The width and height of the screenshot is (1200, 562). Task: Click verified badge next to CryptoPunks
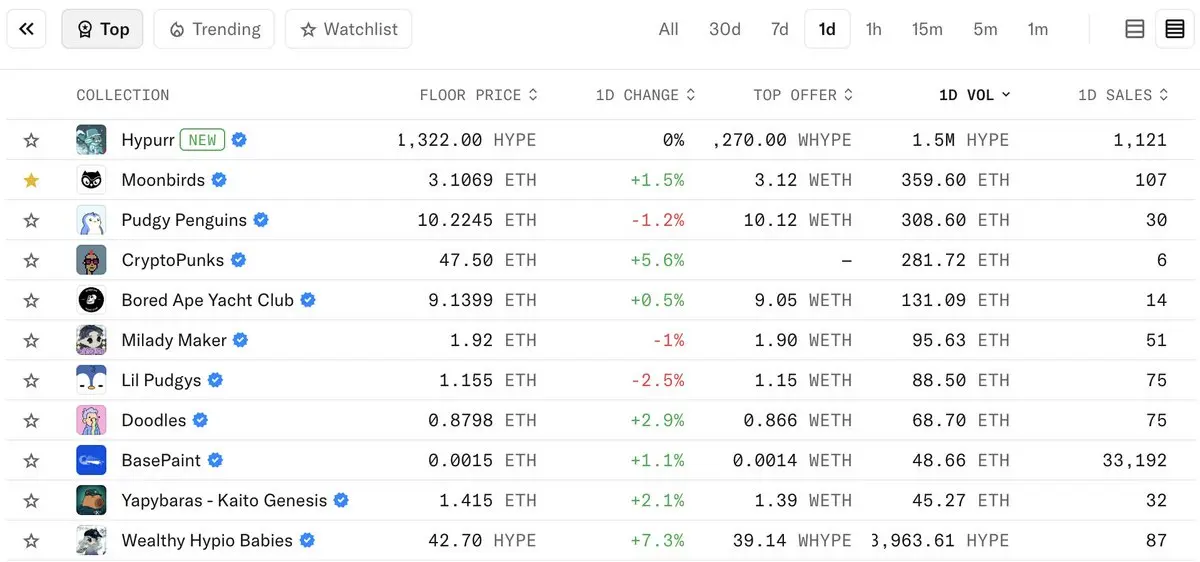(238, 260)
